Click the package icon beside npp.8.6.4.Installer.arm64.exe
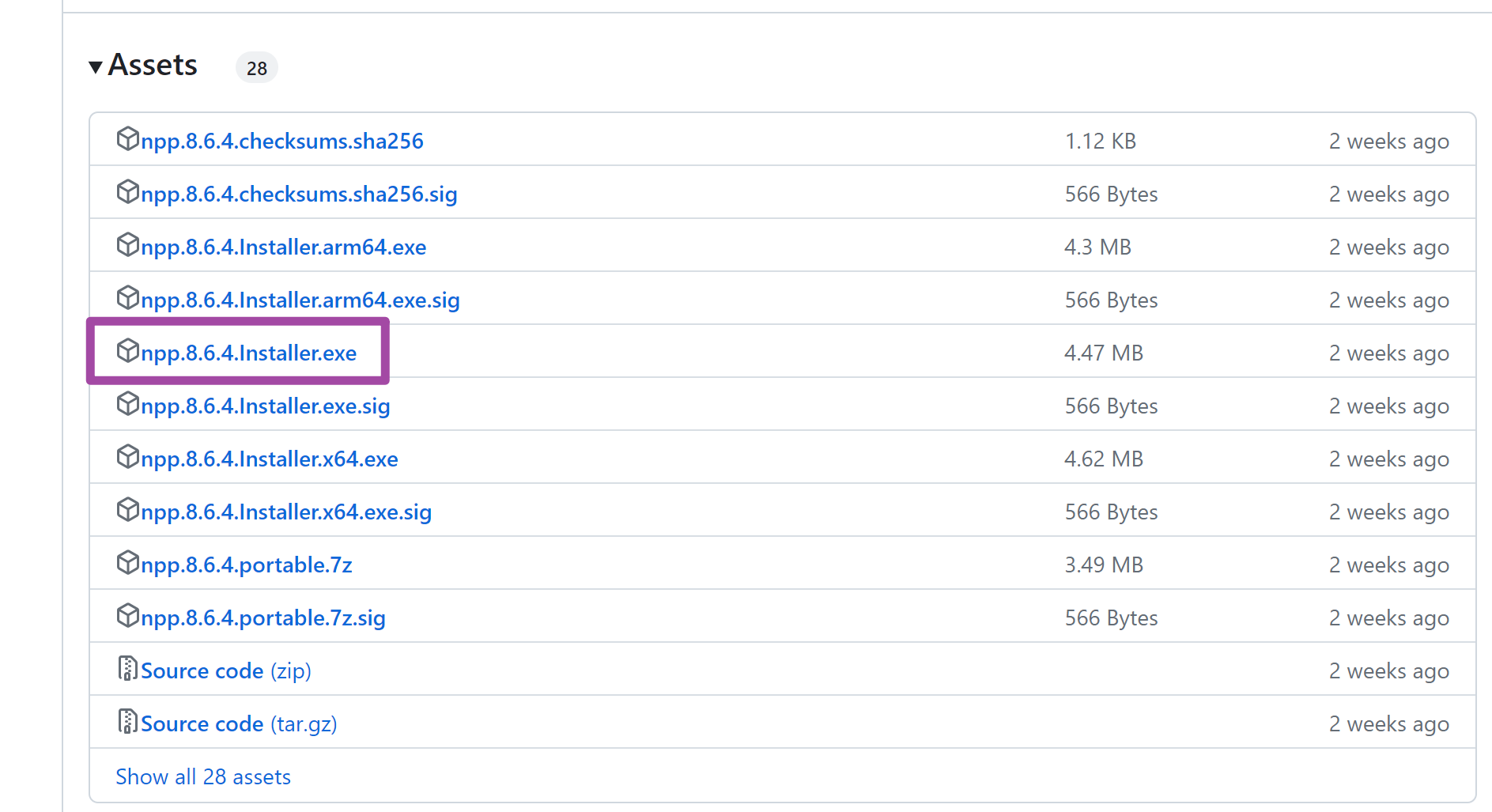Image resolution: width=1492 pixels, height=812 pixels. coord(127,245)
